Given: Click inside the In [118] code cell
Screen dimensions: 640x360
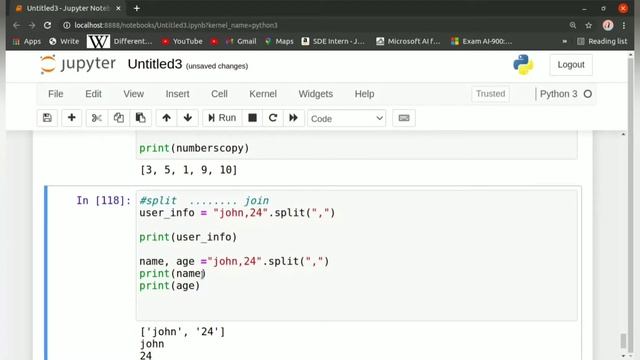Looking at the screenshot, I should [x=357, y=255].
